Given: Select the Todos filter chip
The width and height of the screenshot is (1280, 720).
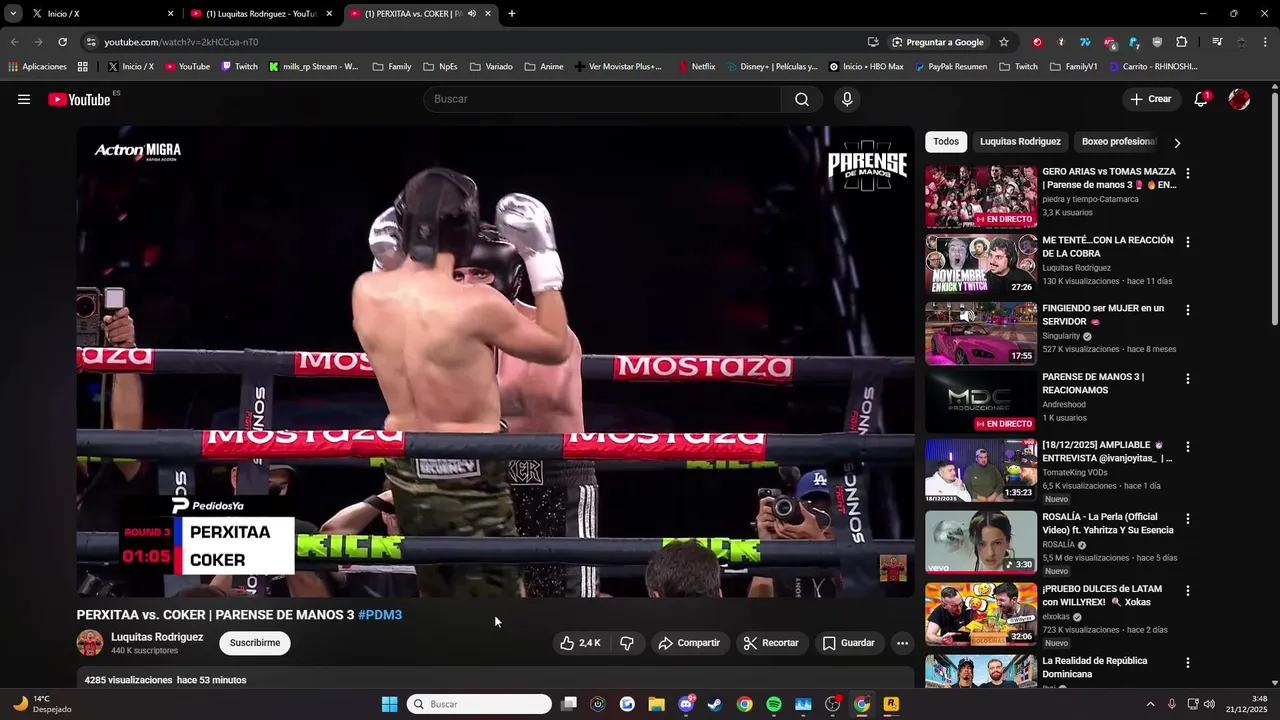Looking at the screenshot, I should point(946,142).
